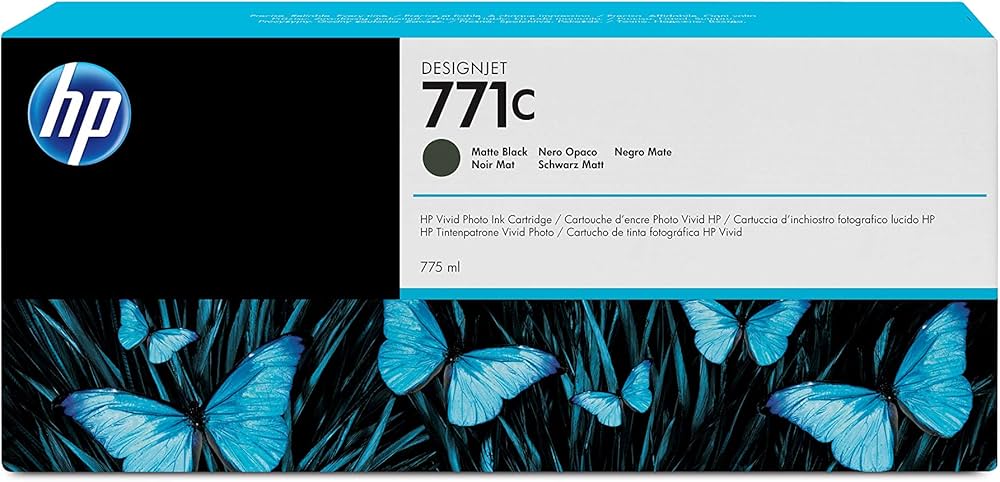Select the large 771c model number

click(478, 103)
